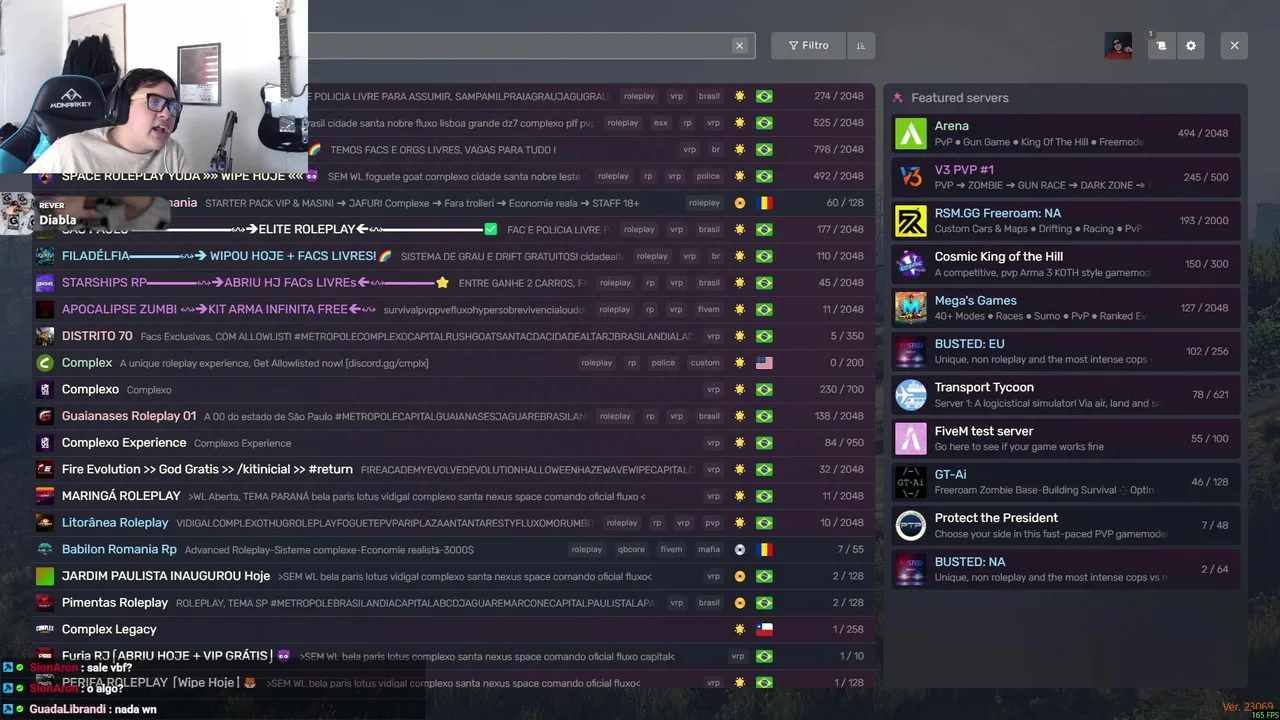This screenshot has height=720, width=1280.
Task: Click the 'custom' tag on Complex row
Action: (704, 363)
